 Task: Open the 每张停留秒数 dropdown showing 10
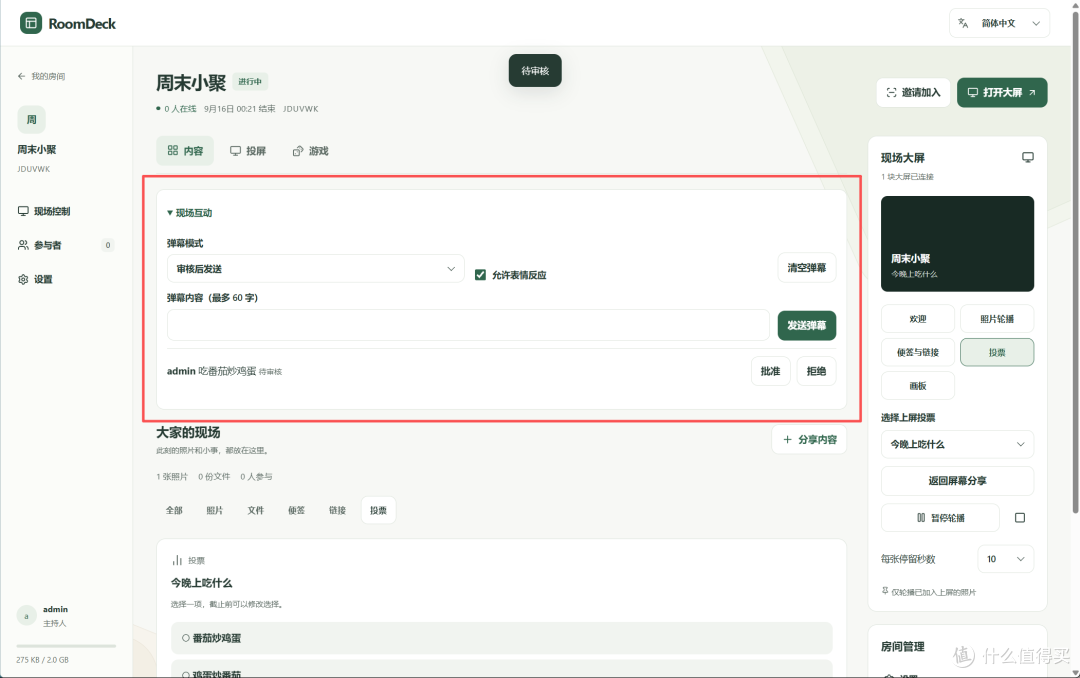click(x=1006, y=559)
